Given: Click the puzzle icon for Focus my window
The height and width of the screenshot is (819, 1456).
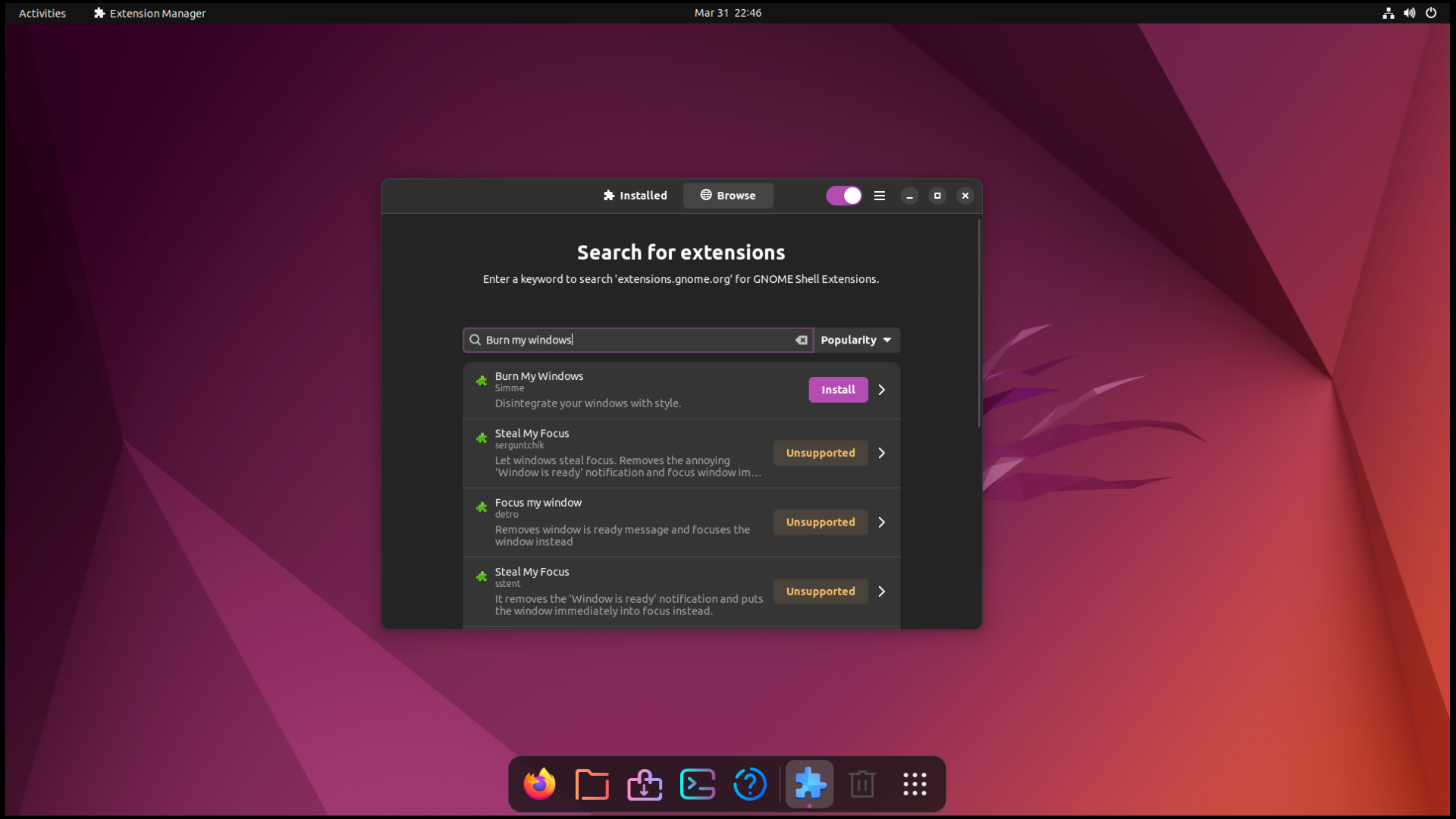Looking at the screenshot, I should (482, 507).
